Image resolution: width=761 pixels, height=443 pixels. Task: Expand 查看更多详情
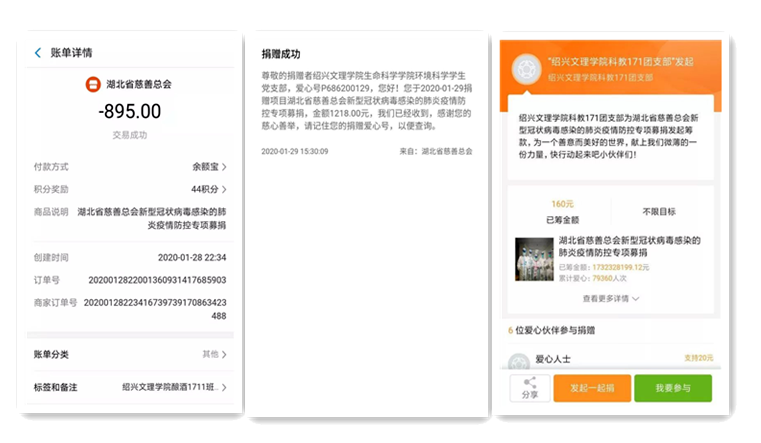[610, 298]
